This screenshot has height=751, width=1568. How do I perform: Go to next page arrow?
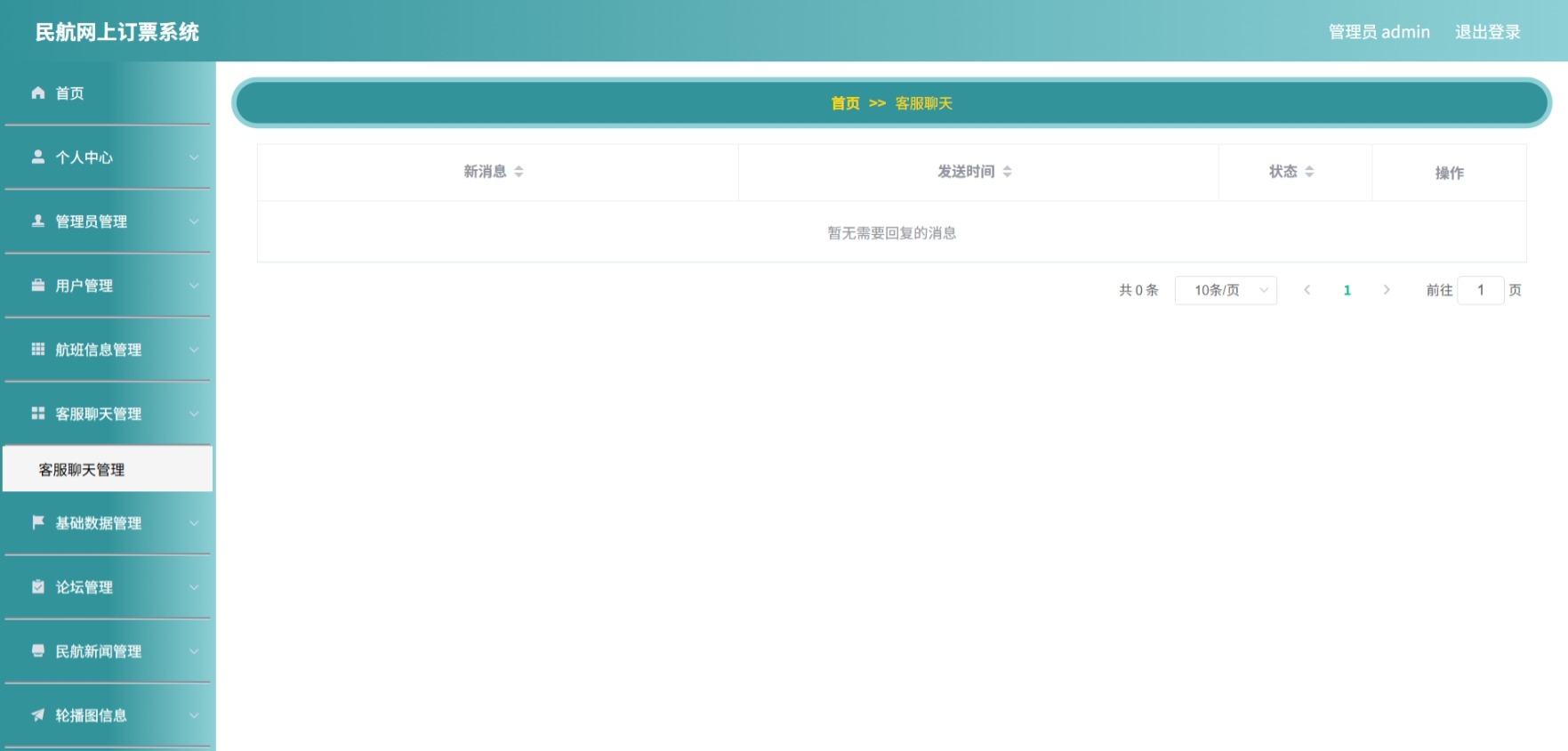tap(1387, 290)
